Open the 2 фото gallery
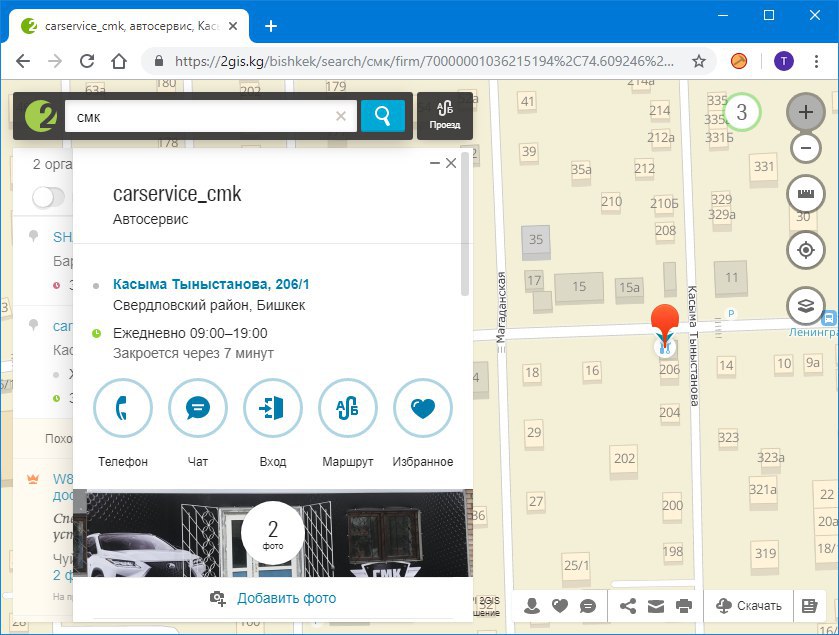The image size is (839, 635). coord(273,533)
